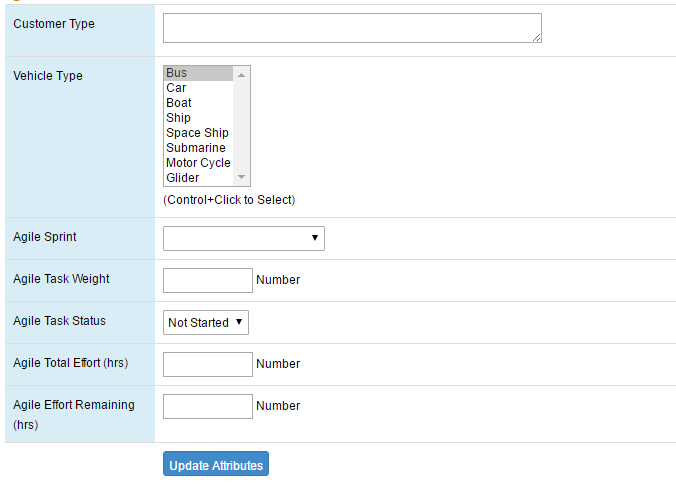676x486 pixels.
Task: Expand the Agile Task Status dropdown
Action: coord(206,322)
